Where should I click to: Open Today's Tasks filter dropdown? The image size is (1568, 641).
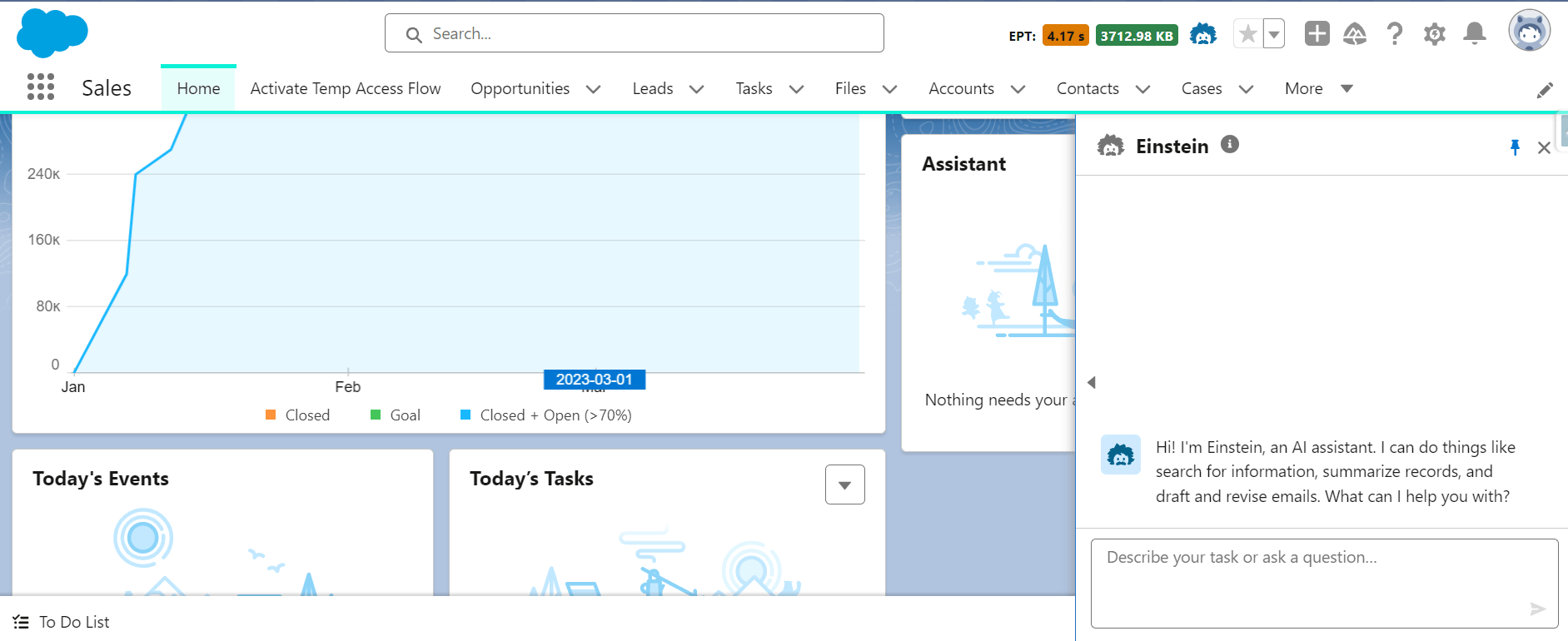(x=845, y=484)
